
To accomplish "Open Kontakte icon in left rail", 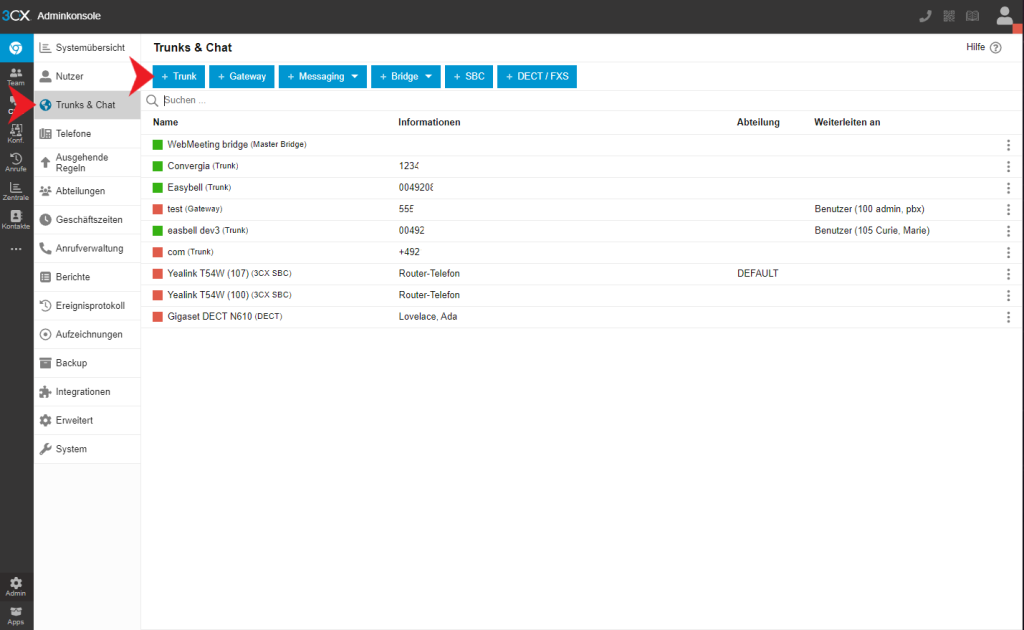I will point(16,219).
